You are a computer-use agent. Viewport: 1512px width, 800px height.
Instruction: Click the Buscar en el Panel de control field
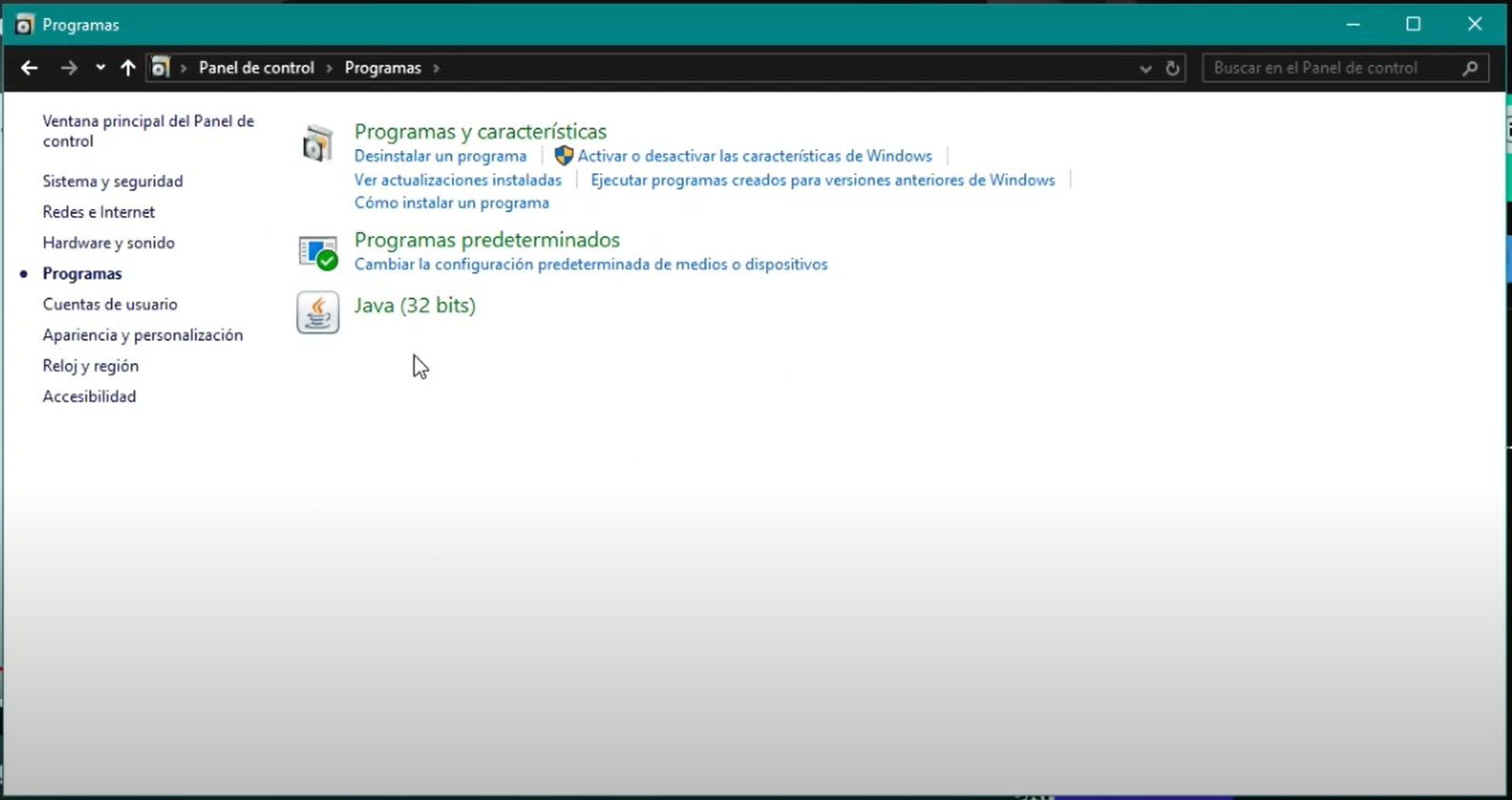click(1332, 68)
